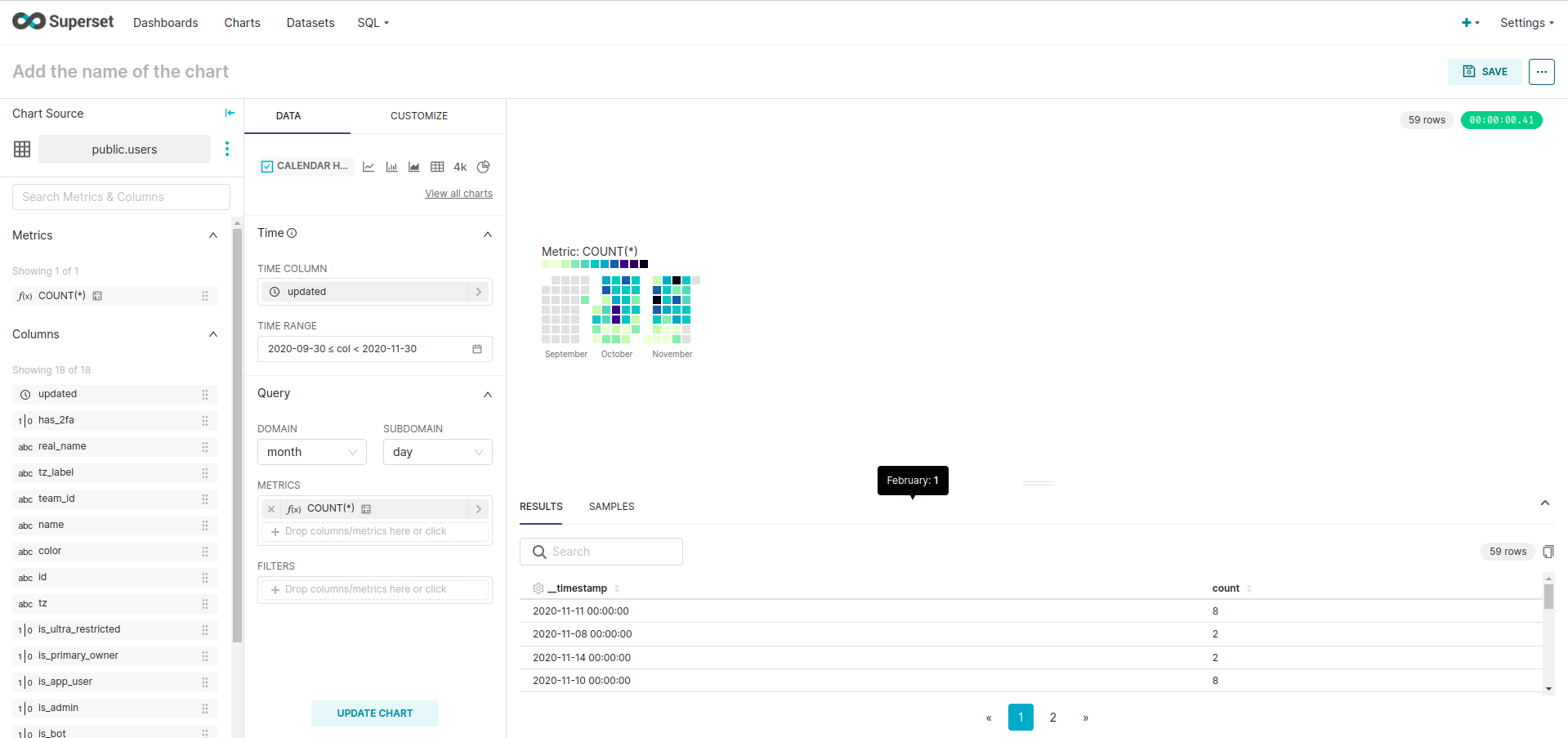Click the filters drop columns/metrics area
This screenshot has width=1568, height=738.
pyautogui.click(x=375, y=589)
